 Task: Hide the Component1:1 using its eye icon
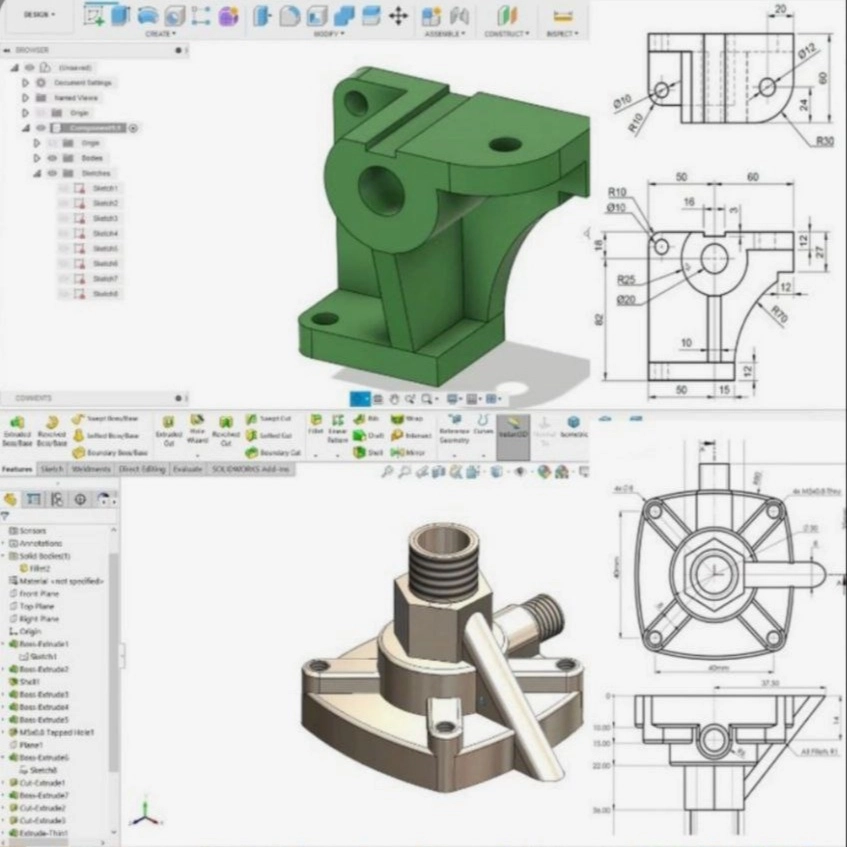point(41,128)
